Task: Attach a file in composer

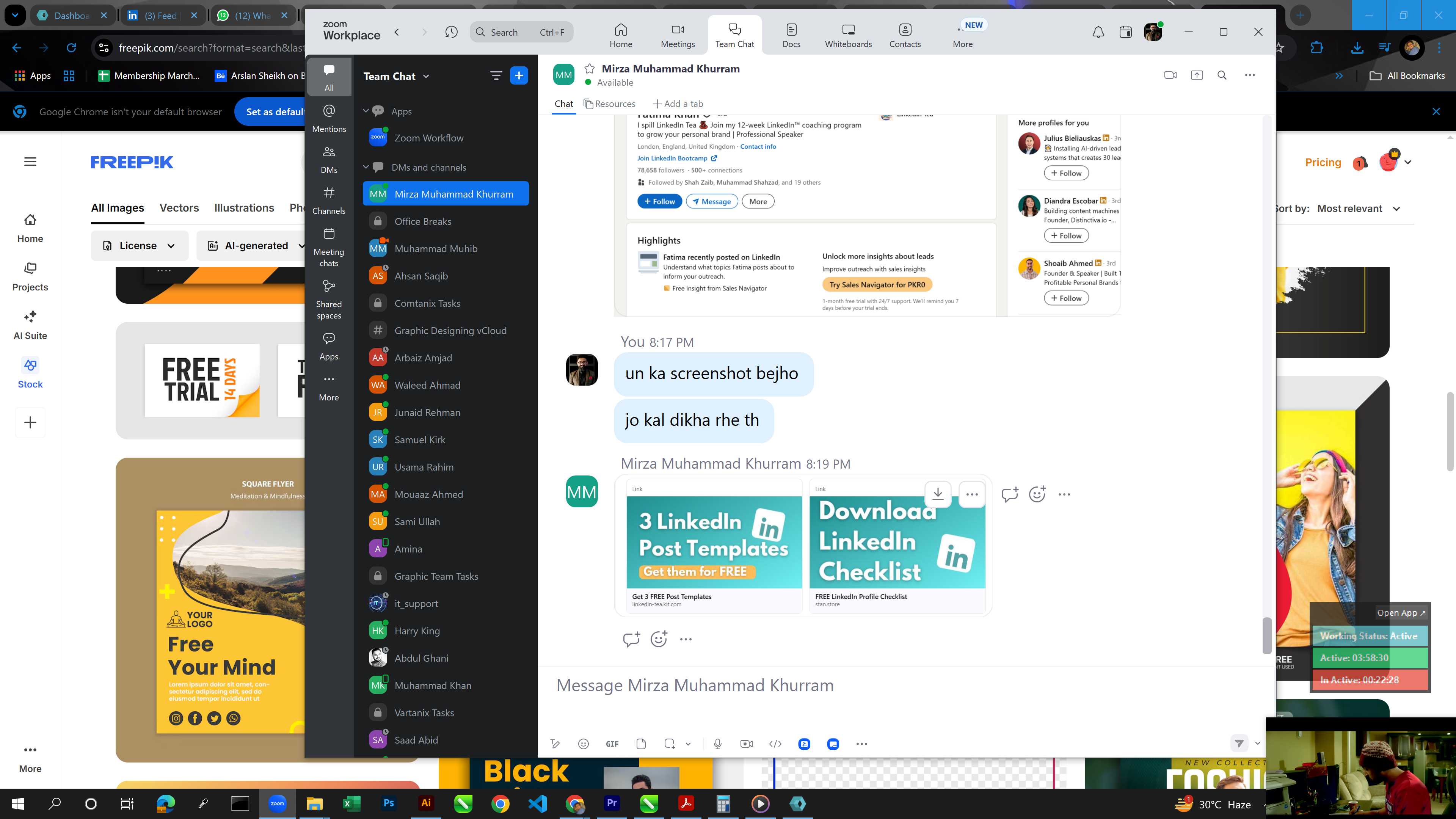Action: pyautogui.click(x=641, y=744)
